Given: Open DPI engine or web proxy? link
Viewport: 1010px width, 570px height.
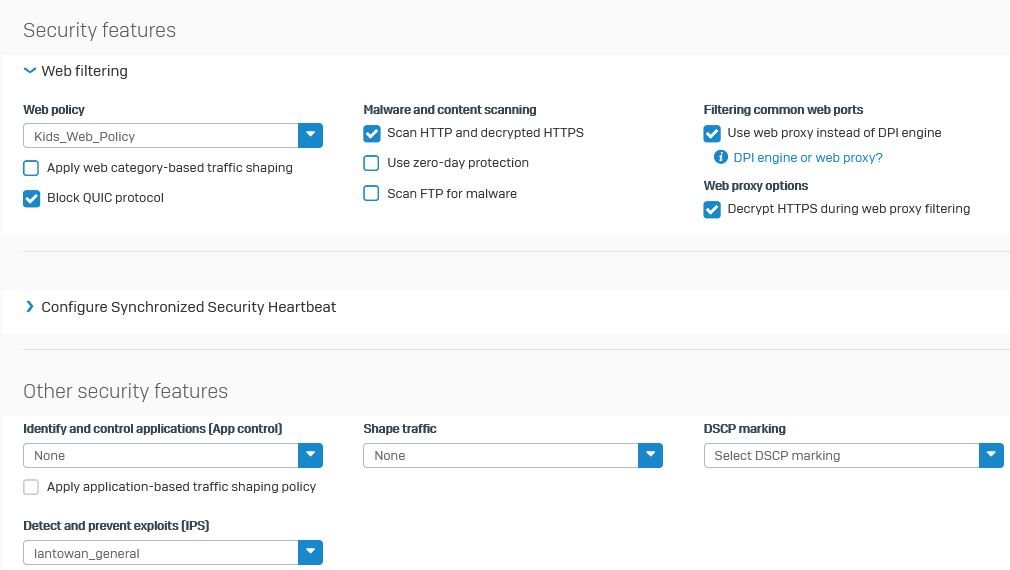Looking at the screenshot, I should point(808,158).
